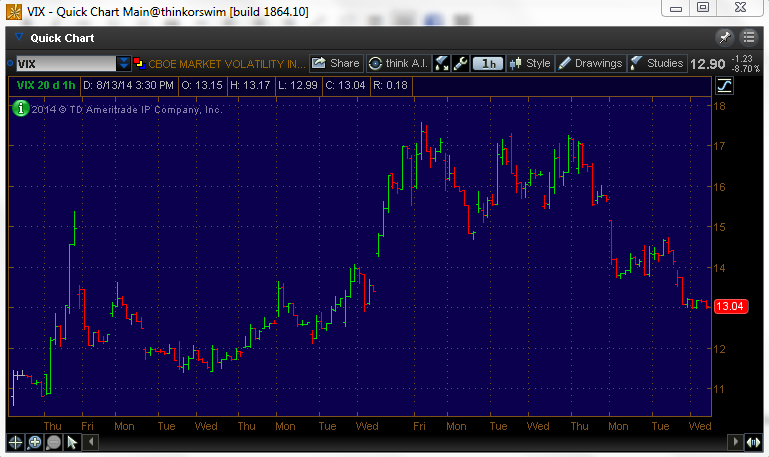Open the Drawings menu
The image size is (769, 457).
(x=590, y=63)
